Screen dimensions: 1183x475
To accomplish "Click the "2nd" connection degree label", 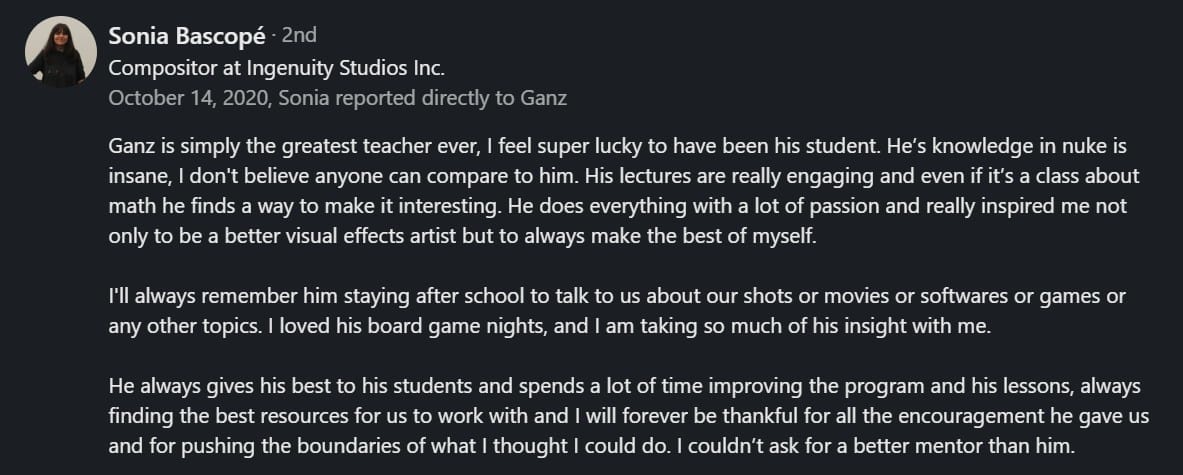I will [299, 36].
